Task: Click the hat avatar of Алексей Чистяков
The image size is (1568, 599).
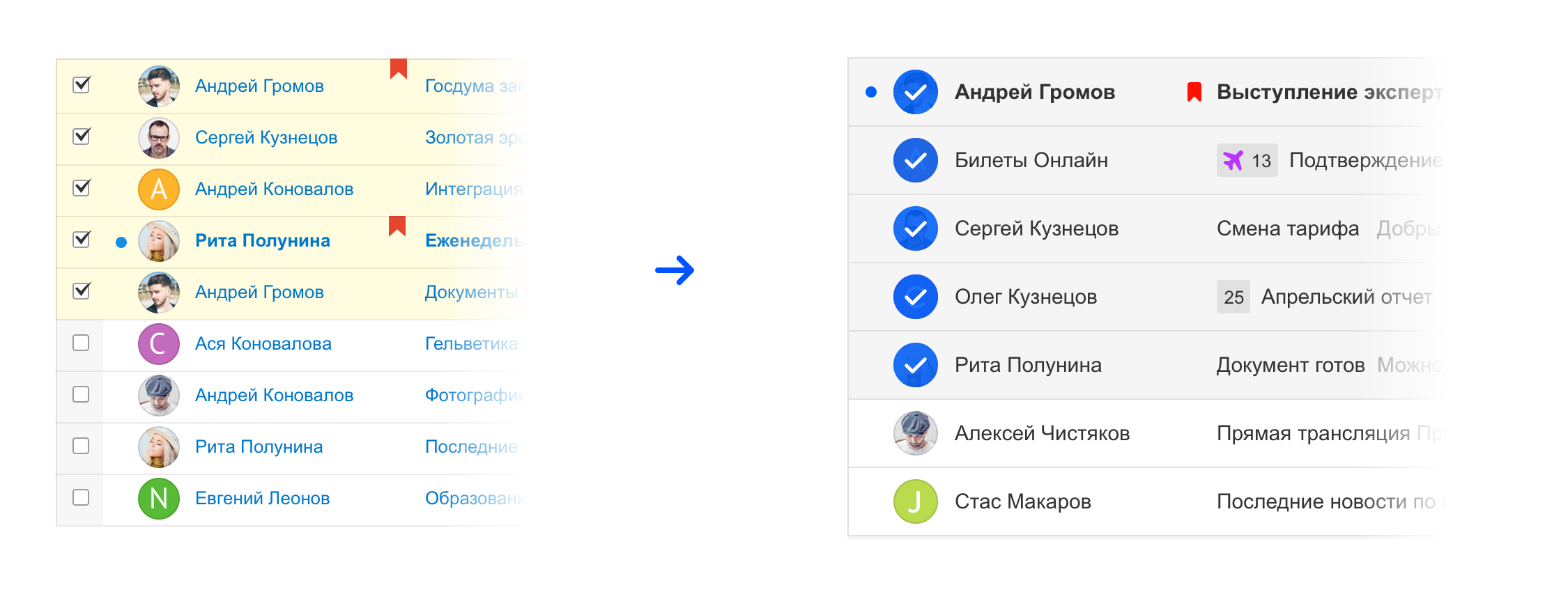Action: pos(915,433)
